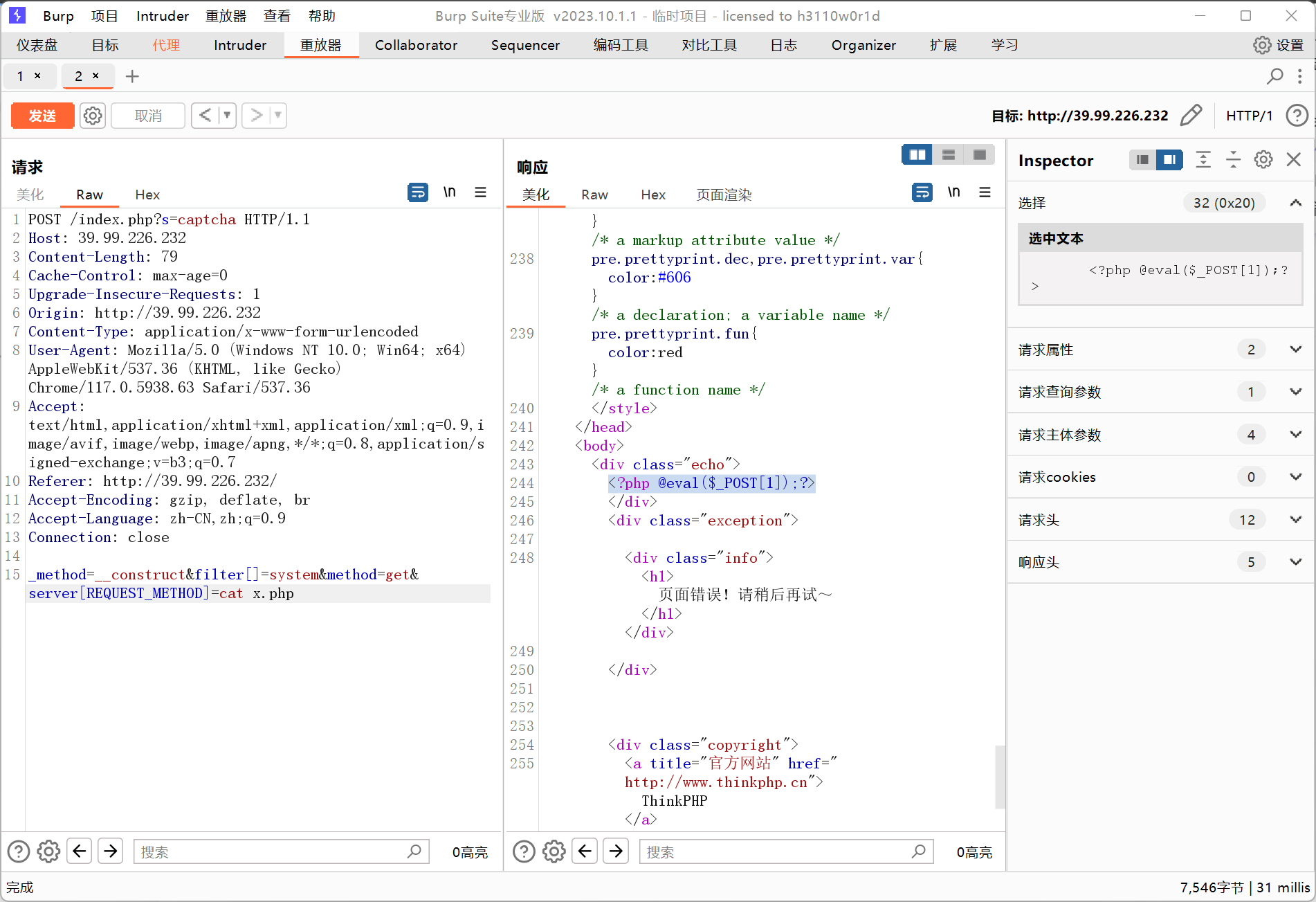Click the response vertical scrollbar thumb
Image resolution: width=1316 pixels, height=902 pixels.
tap(999, 777)
